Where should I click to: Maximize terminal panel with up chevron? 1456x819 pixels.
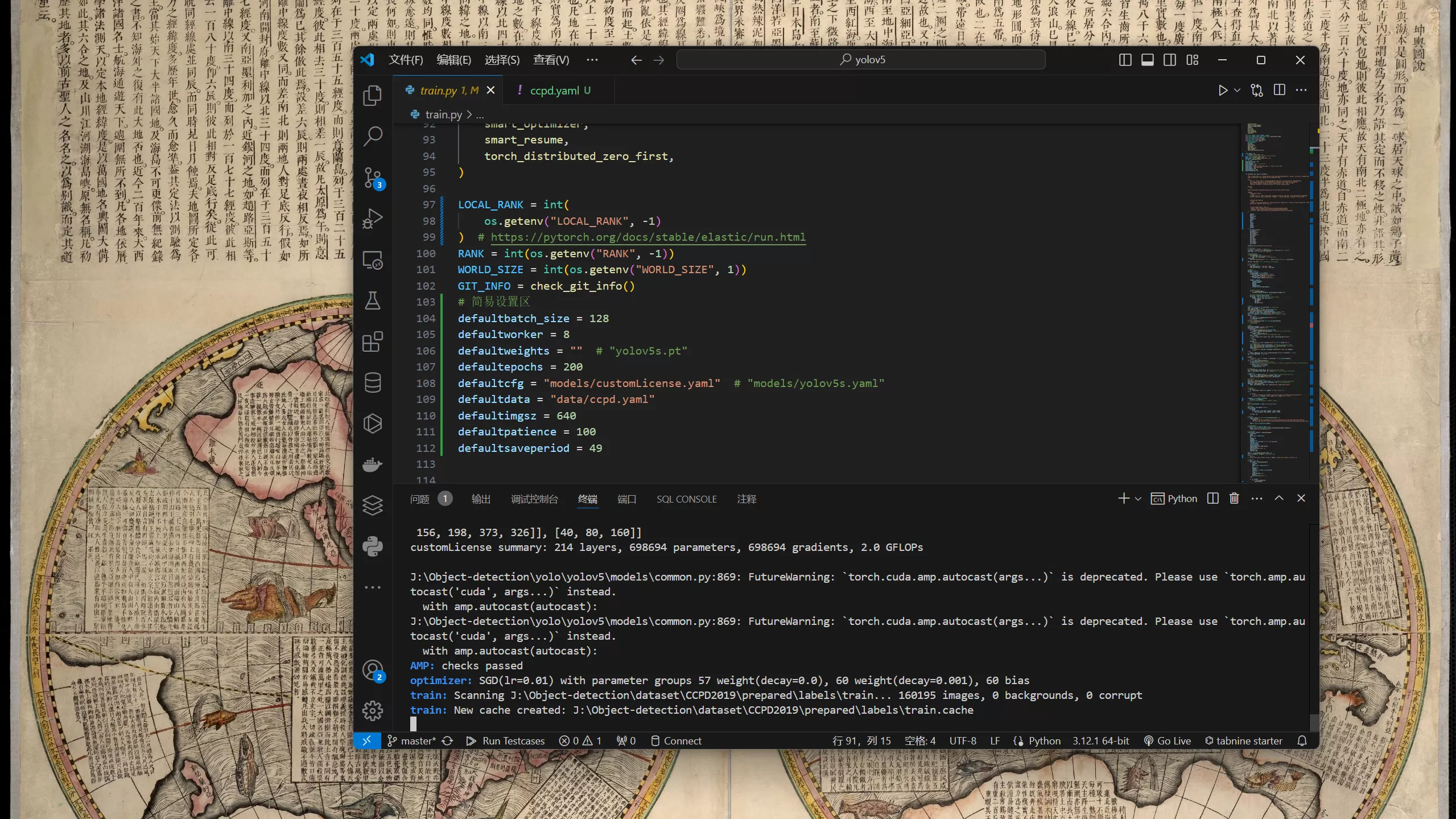(x=1279, y=498)
